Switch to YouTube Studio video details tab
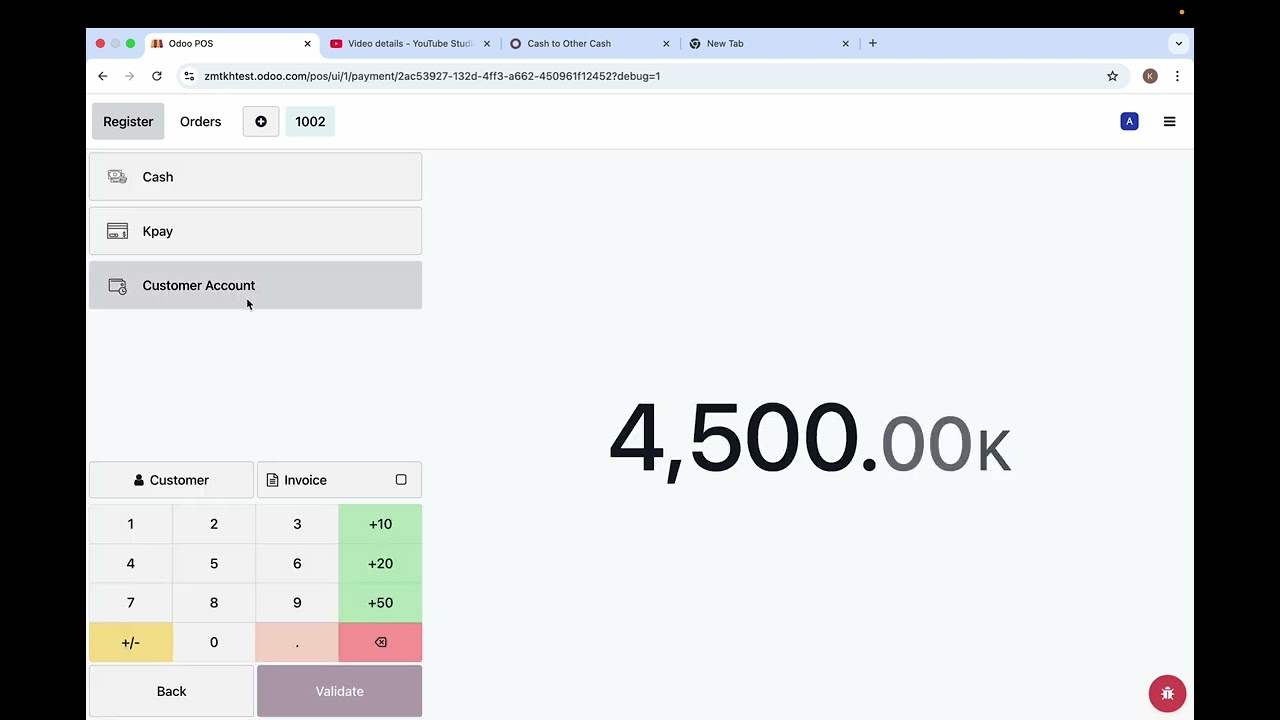 [x=410, y=44]
